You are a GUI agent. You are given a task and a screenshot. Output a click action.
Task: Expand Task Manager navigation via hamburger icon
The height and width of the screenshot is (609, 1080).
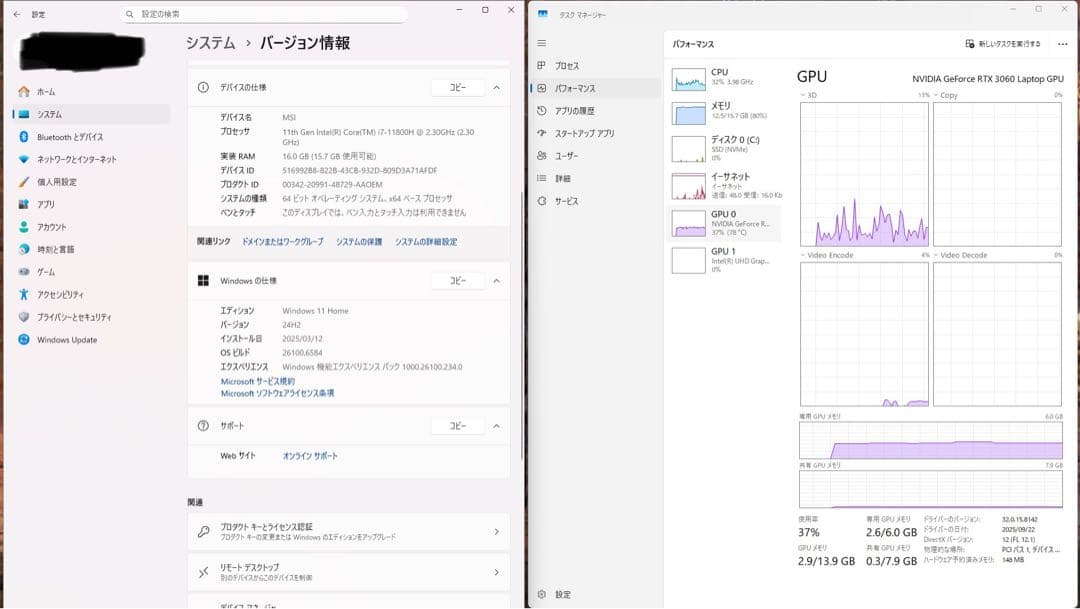(541, 43)
